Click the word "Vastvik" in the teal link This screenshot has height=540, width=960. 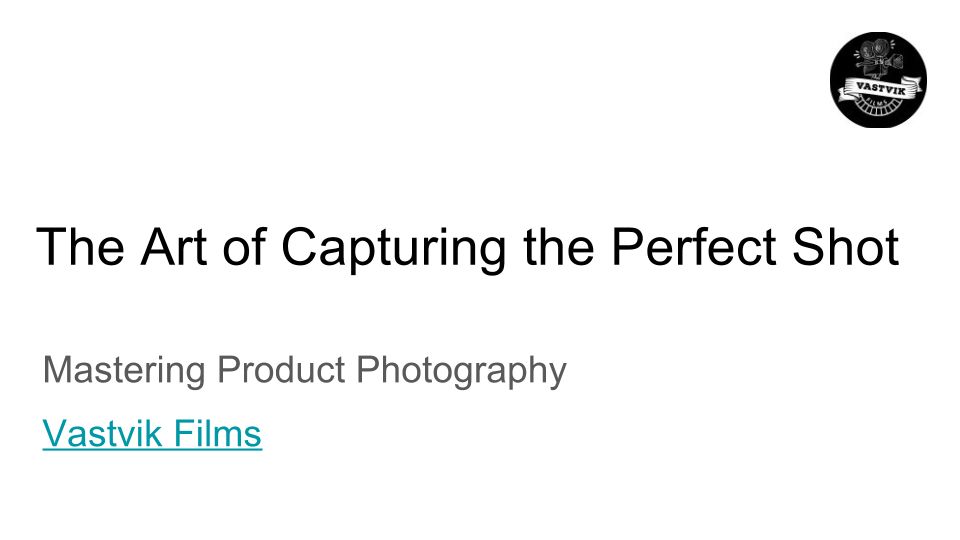(x=104, y=434)
